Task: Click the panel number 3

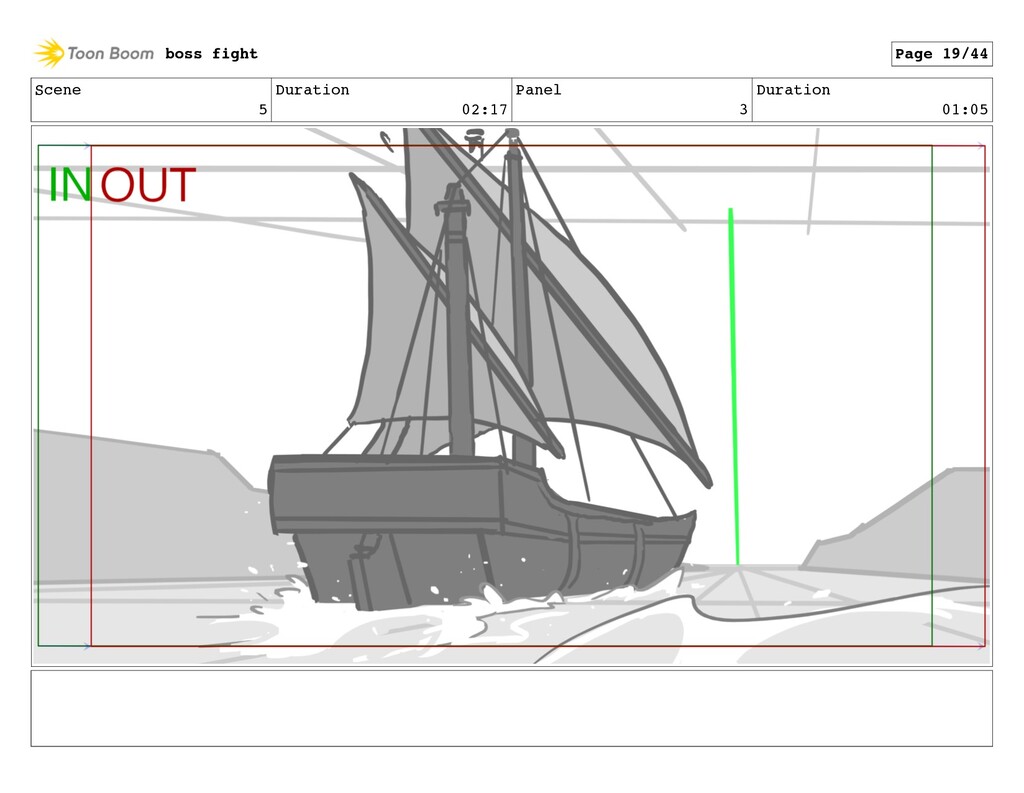Action: pos(743,110)
